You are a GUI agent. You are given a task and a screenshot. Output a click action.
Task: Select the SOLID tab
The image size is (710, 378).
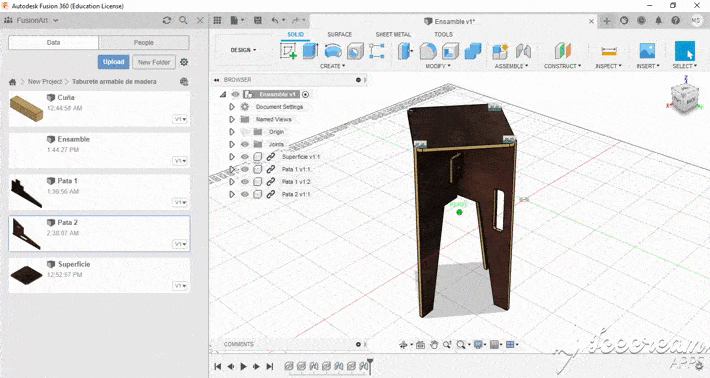[295, 34]
